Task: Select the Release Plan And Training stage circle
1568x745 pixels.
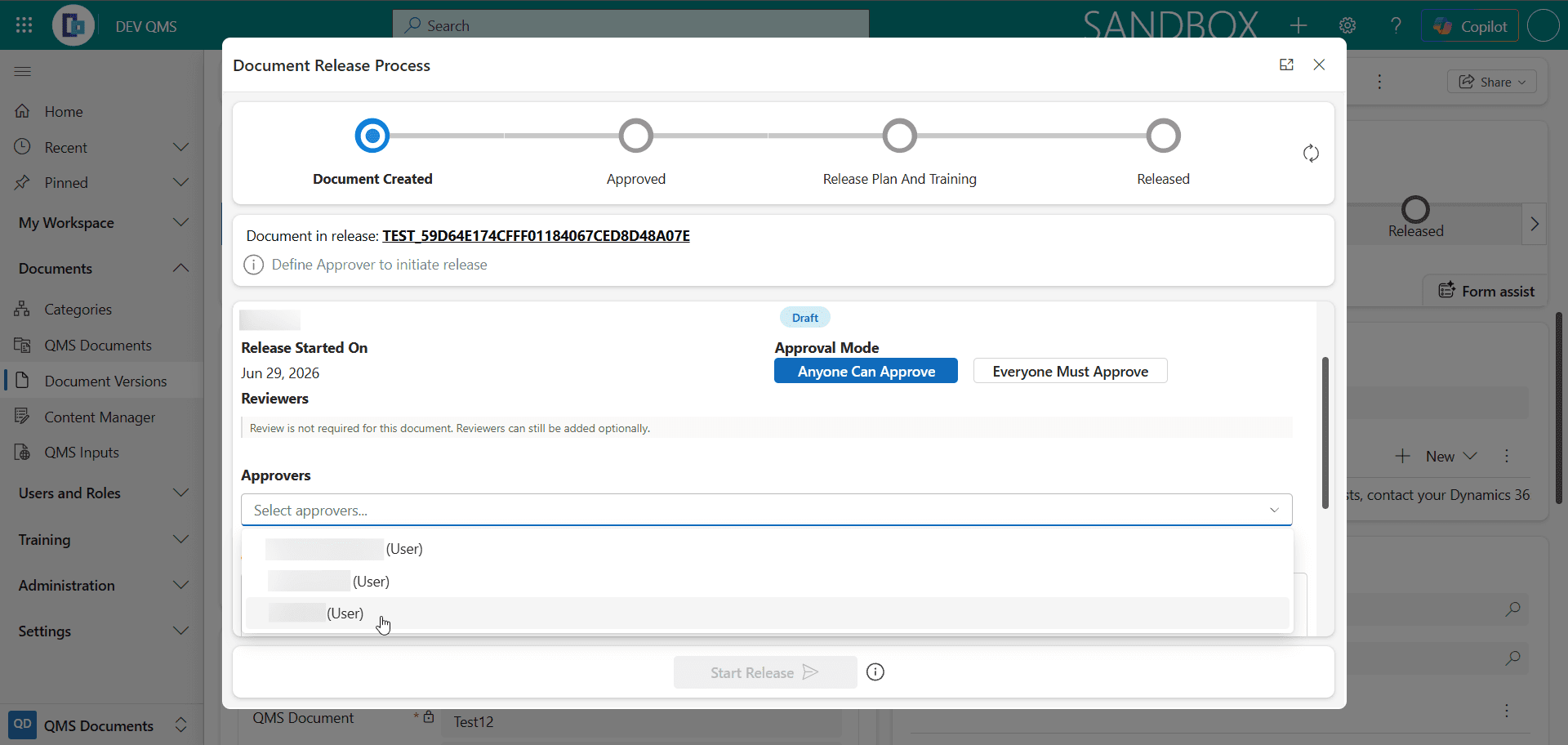Action: point(900,136)
